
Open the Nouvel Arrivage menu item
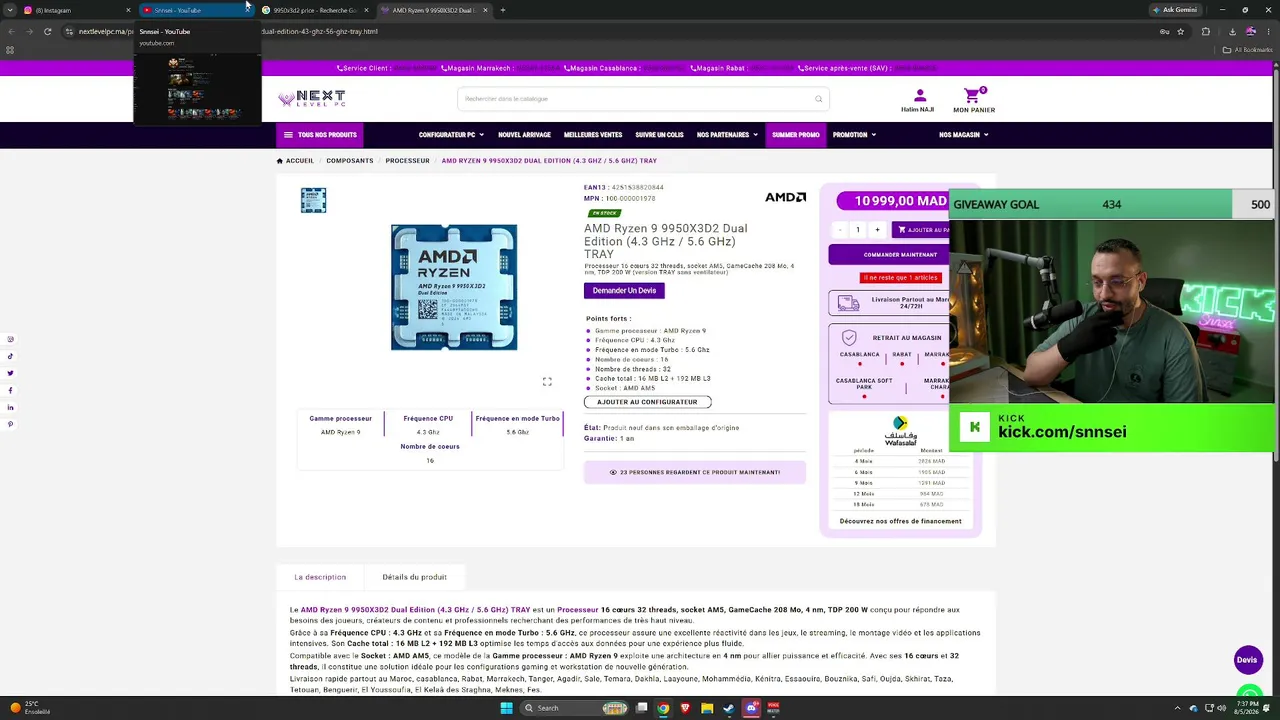point(524,135)
